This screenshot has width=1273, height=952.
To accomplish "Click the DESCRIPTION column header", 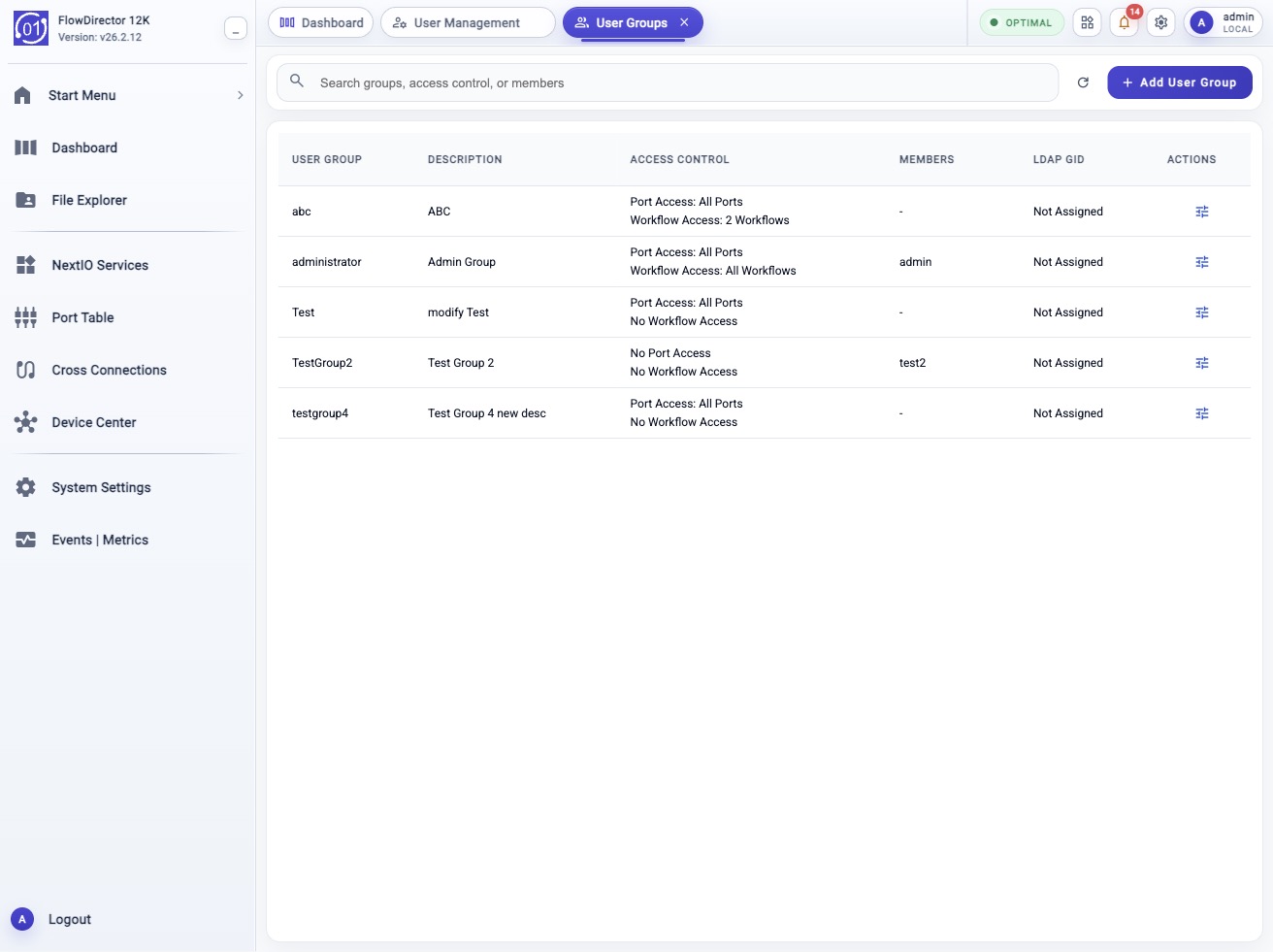I will point(465,159).
